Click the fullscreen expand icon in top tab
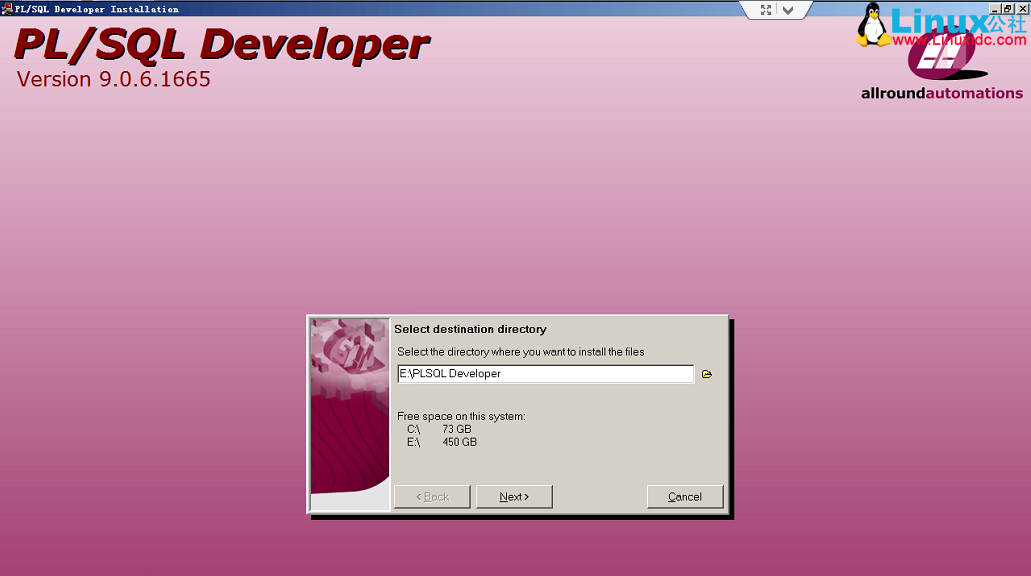Viewport: 1031px width, 576px height. coord(766,10)
